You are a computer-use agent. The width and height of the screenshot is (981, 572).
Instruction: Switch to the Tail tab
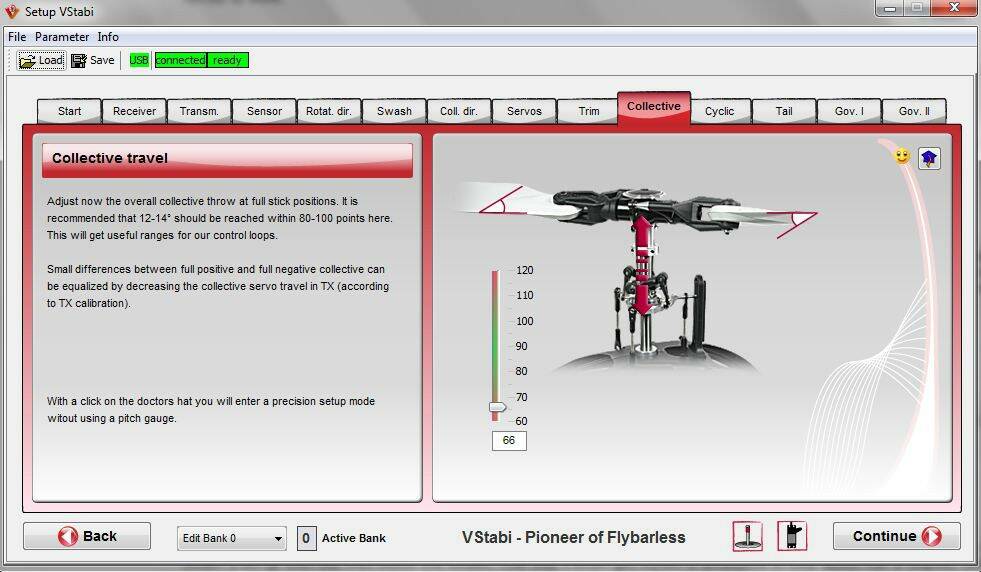point(784,111)
